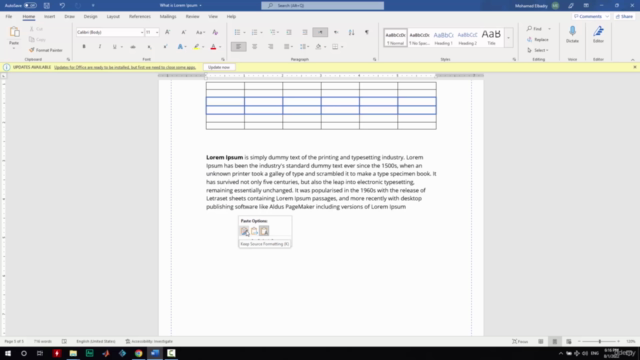Toggle Bold formatting
640x360 pixels.
click(84, 47)
